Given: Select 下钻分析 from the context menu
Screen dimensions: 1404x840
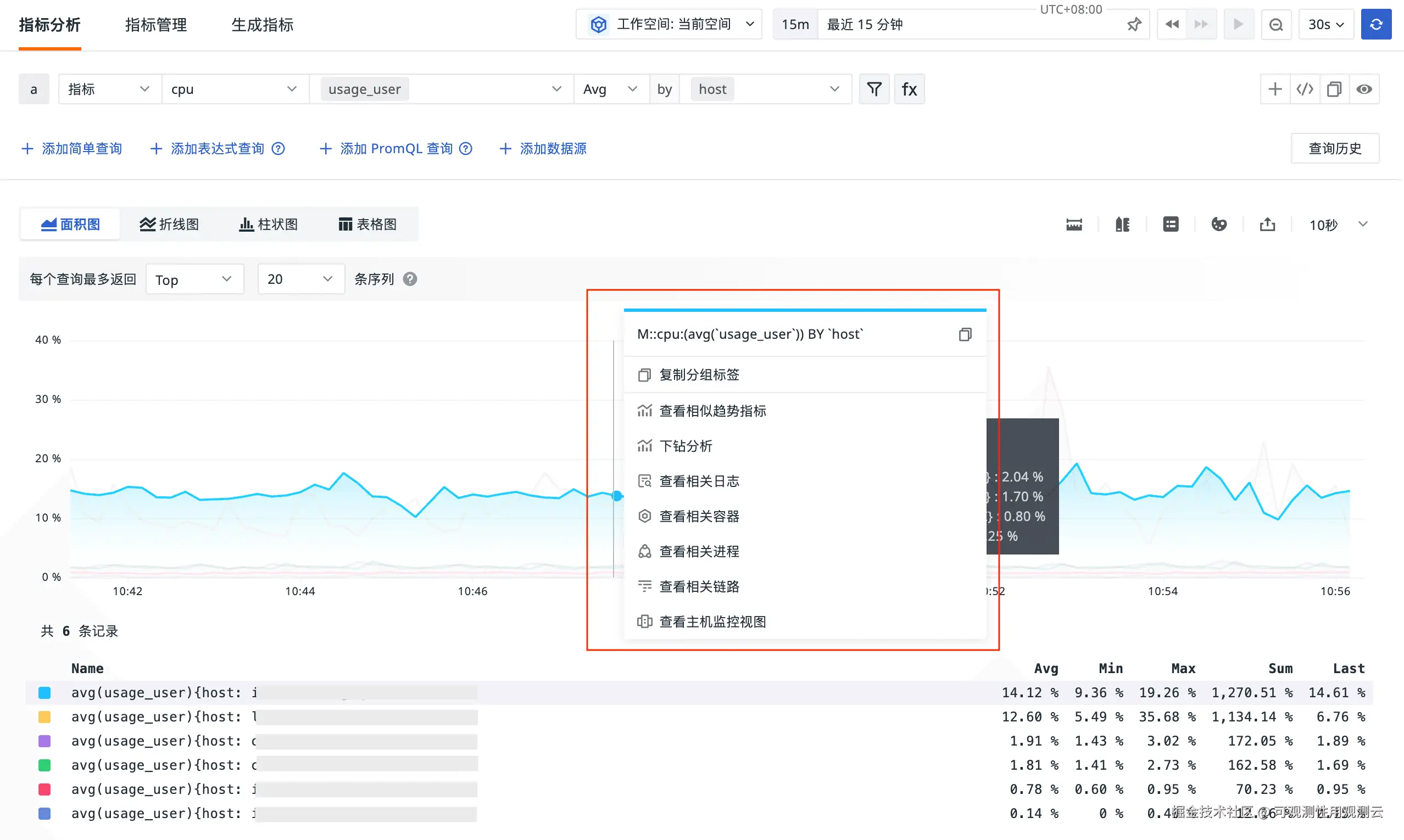Looking at the screenshot, I should [x=686, y=446].
